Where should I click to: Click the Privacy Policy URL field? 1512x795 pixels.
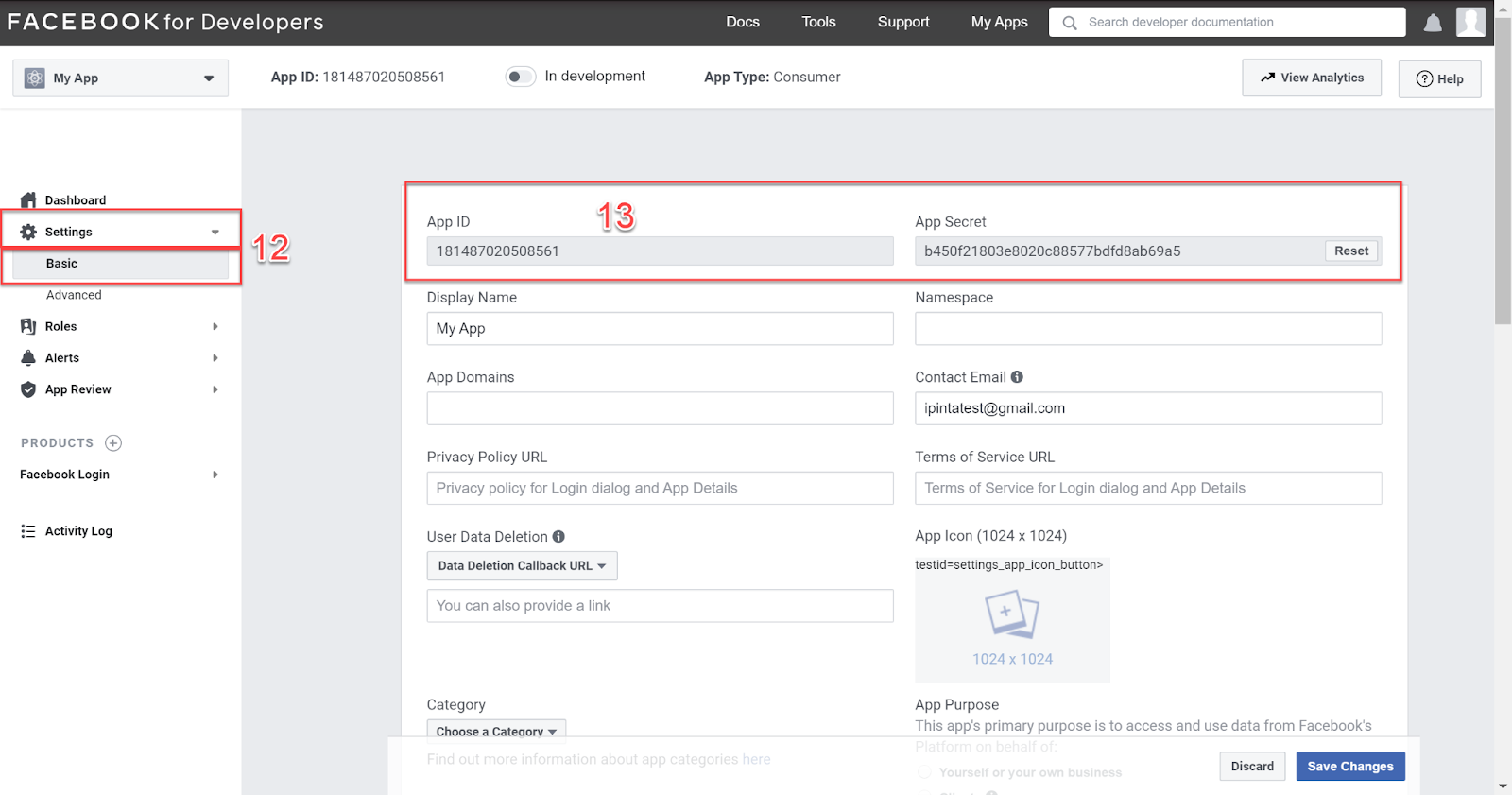click(660, 488)
